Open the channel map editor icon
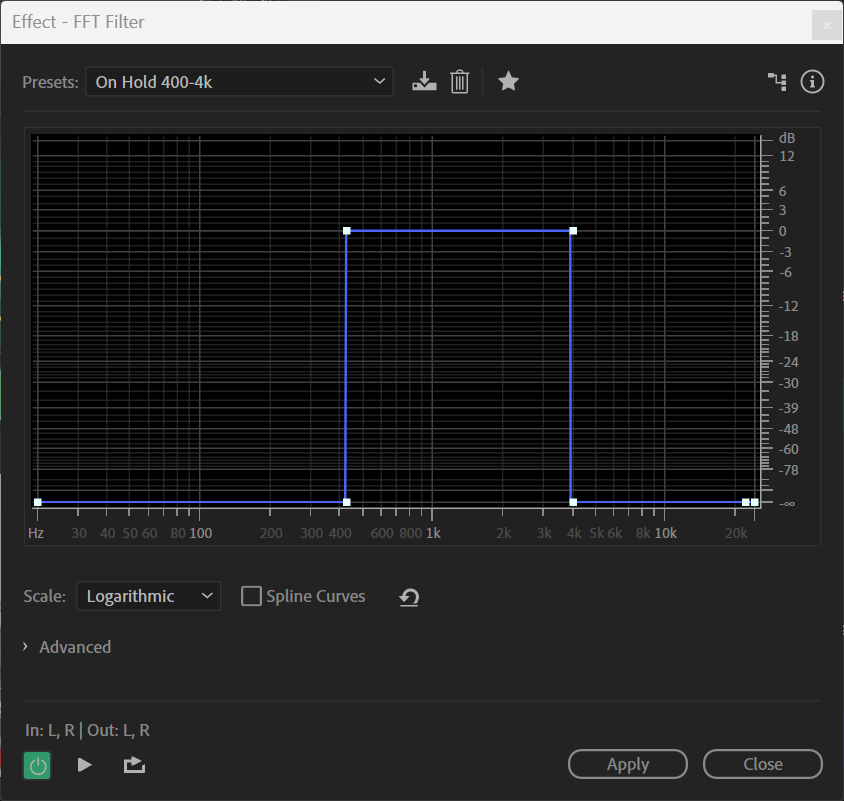844x801 pixels. point(777,82)
